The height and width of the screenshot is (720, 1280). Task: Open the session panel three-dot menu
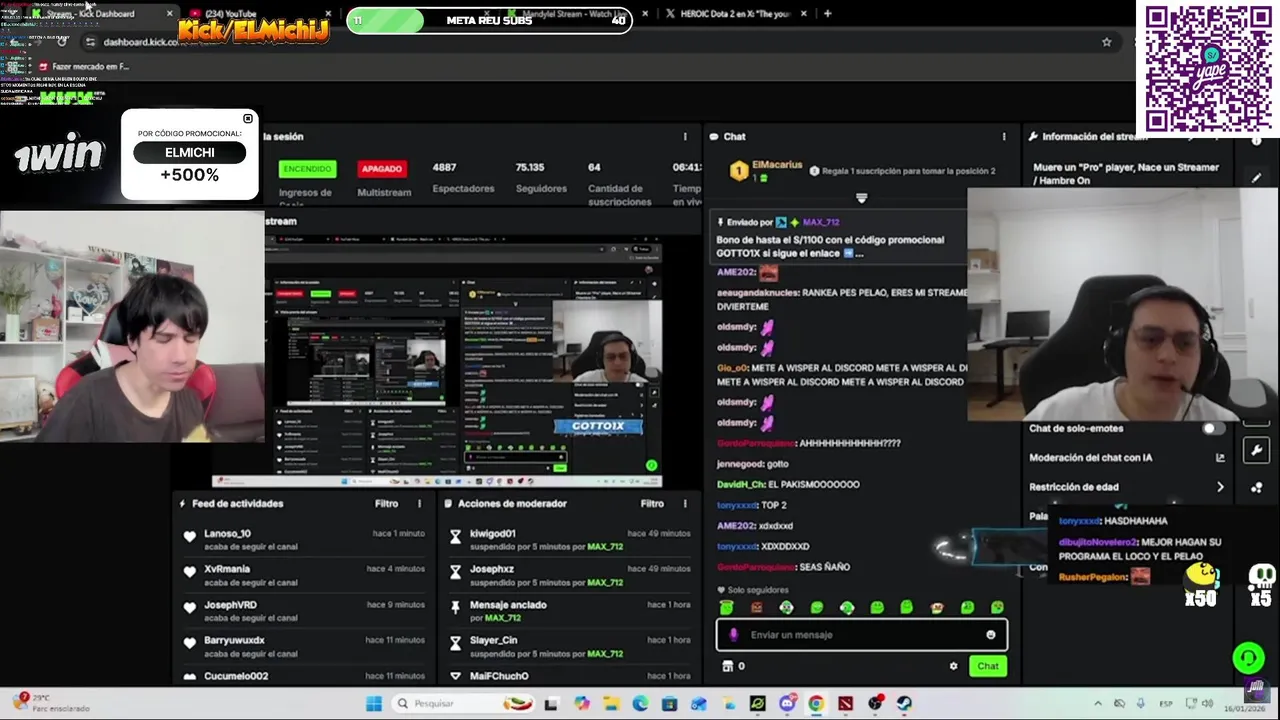[685, 136]
